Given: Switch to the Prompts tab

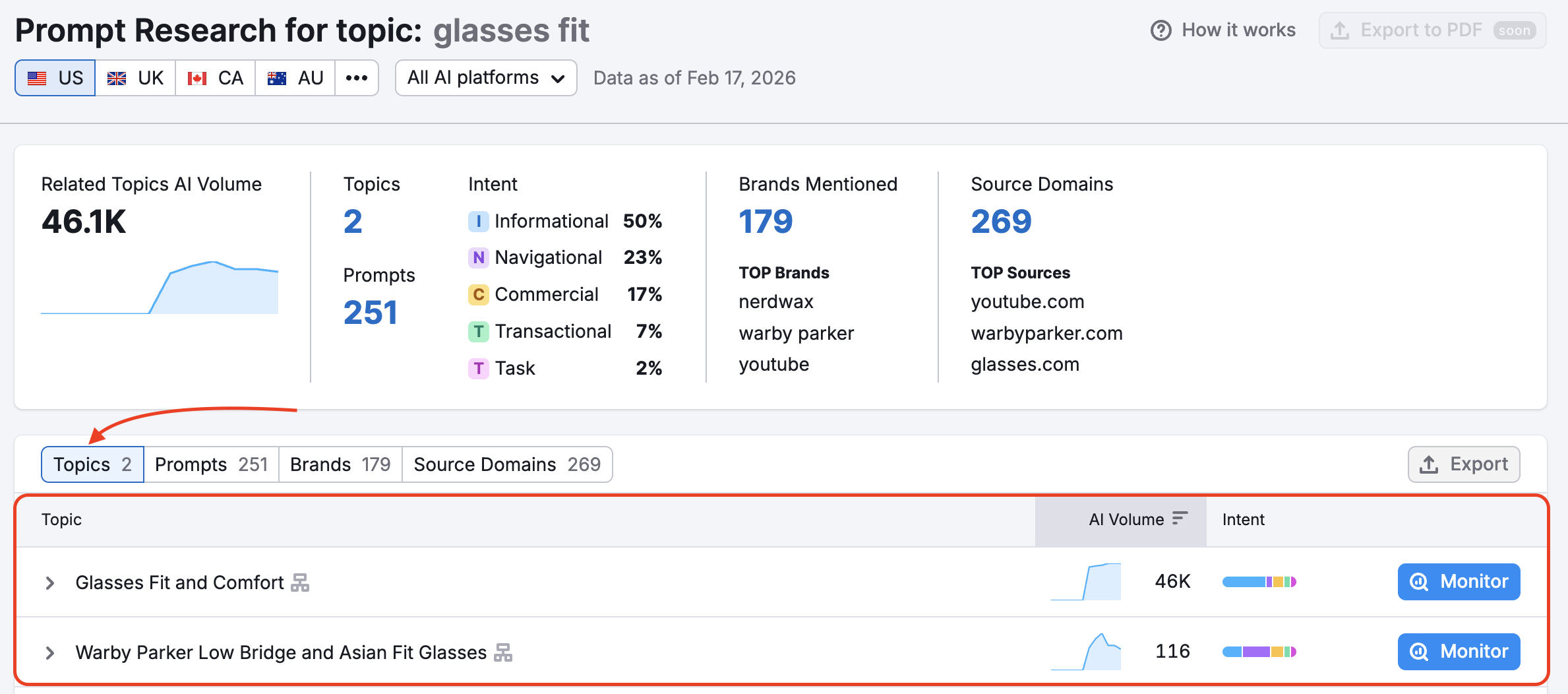Looking at the screenshot, I should [211, 464].
